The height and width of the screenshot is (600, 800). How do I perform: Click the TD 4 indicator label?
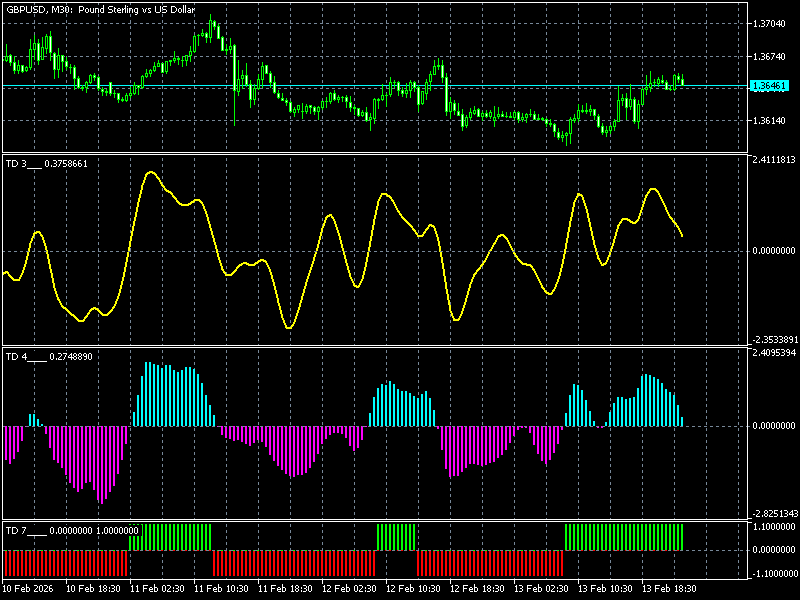[x=49, y=357]
